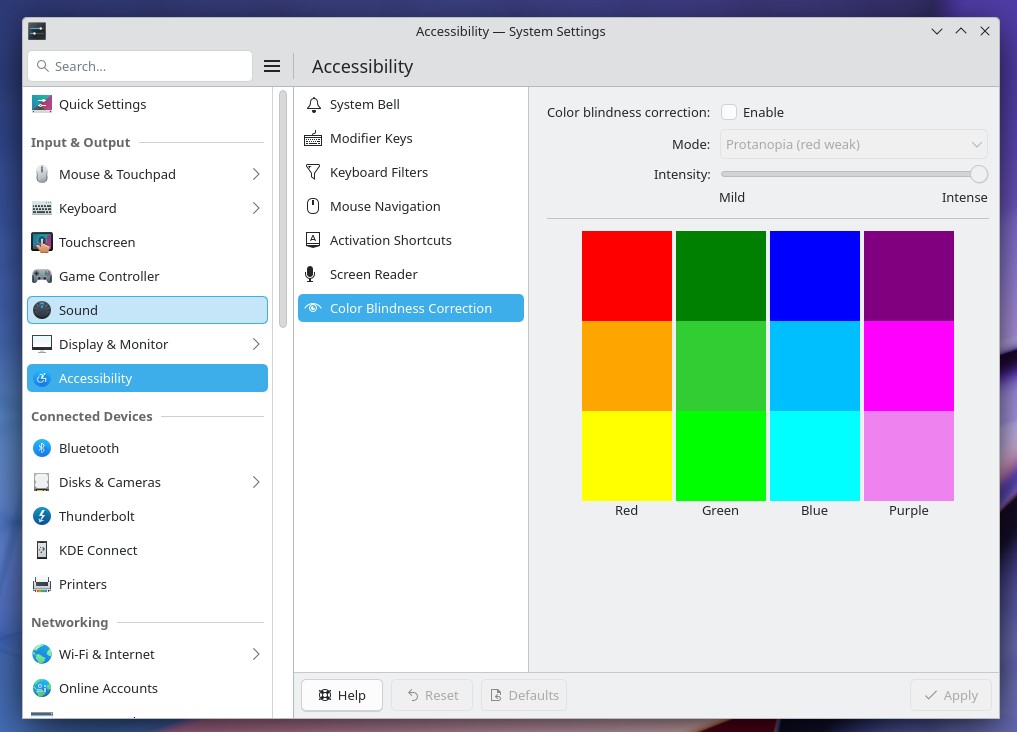Select Game Controller in the sidebar
Screen dimensions: 1017x732
click(x=147, y=276)
